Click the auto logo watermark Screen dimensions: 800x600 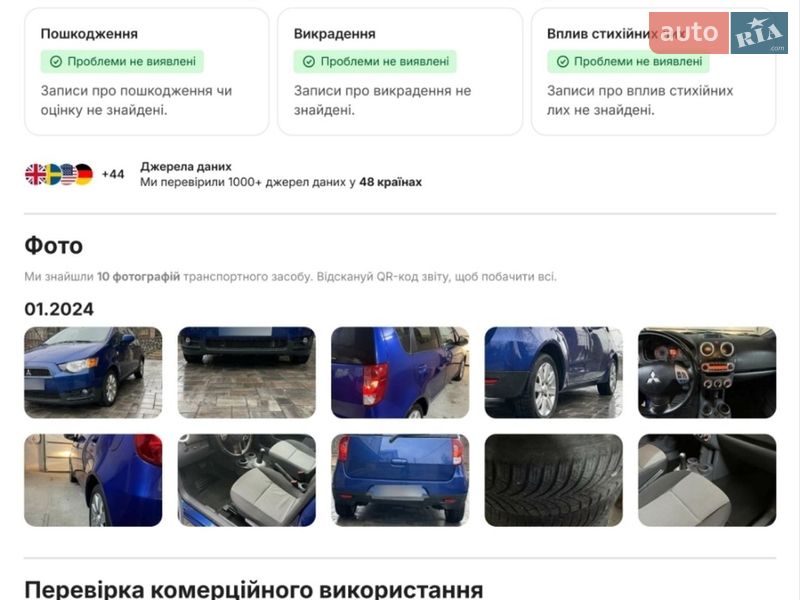click(x=689, y=33)
